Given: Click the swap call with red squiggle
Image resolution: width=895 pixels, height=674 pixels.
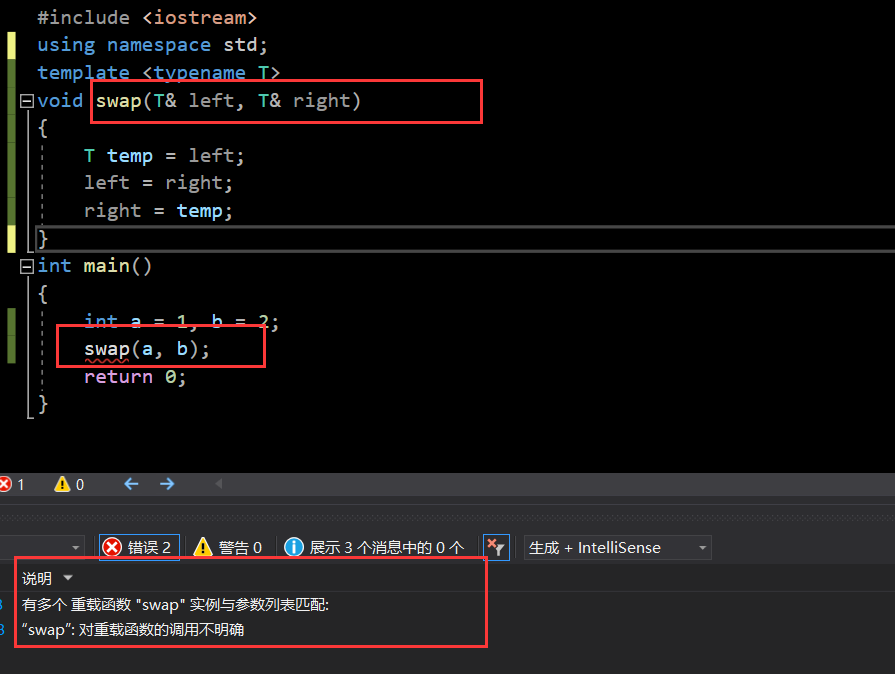Looking at the screenshot, I should pyautogui.click(x=107, y=349).
